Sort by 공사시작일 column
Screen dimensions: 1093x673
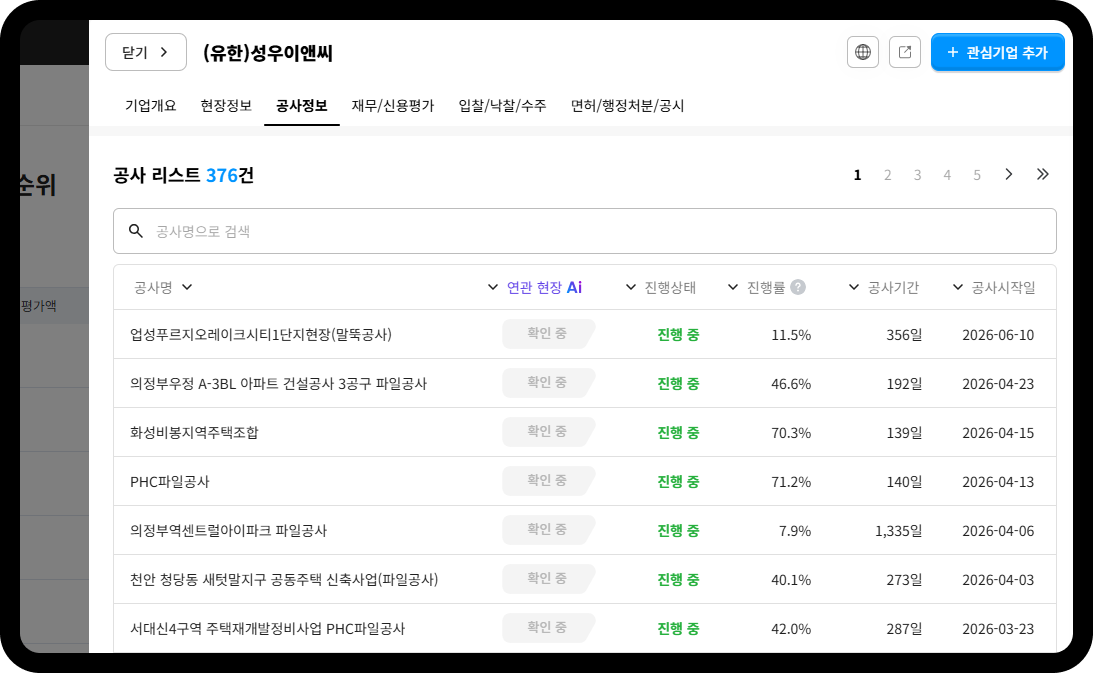coord(994,287)
